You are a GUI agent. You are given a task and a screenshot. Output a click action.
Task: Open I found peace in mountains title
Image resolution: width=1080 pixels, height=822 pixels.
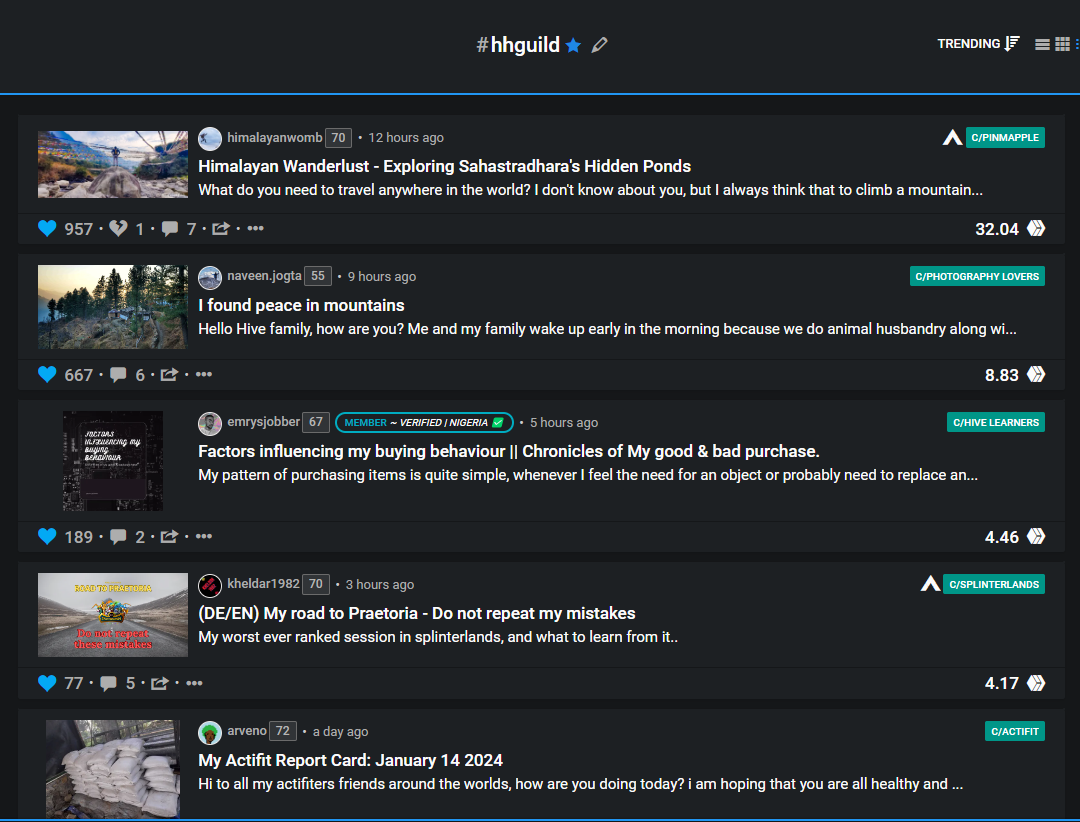click(301, 305)
